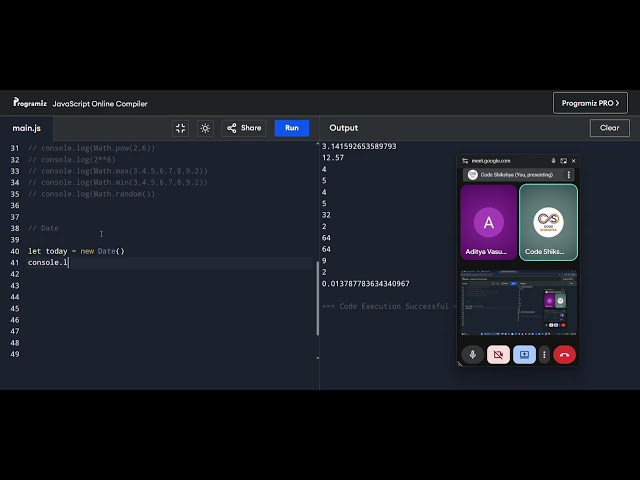
Task: Click Math.max comment on line 33
Action: pos(118,171)
